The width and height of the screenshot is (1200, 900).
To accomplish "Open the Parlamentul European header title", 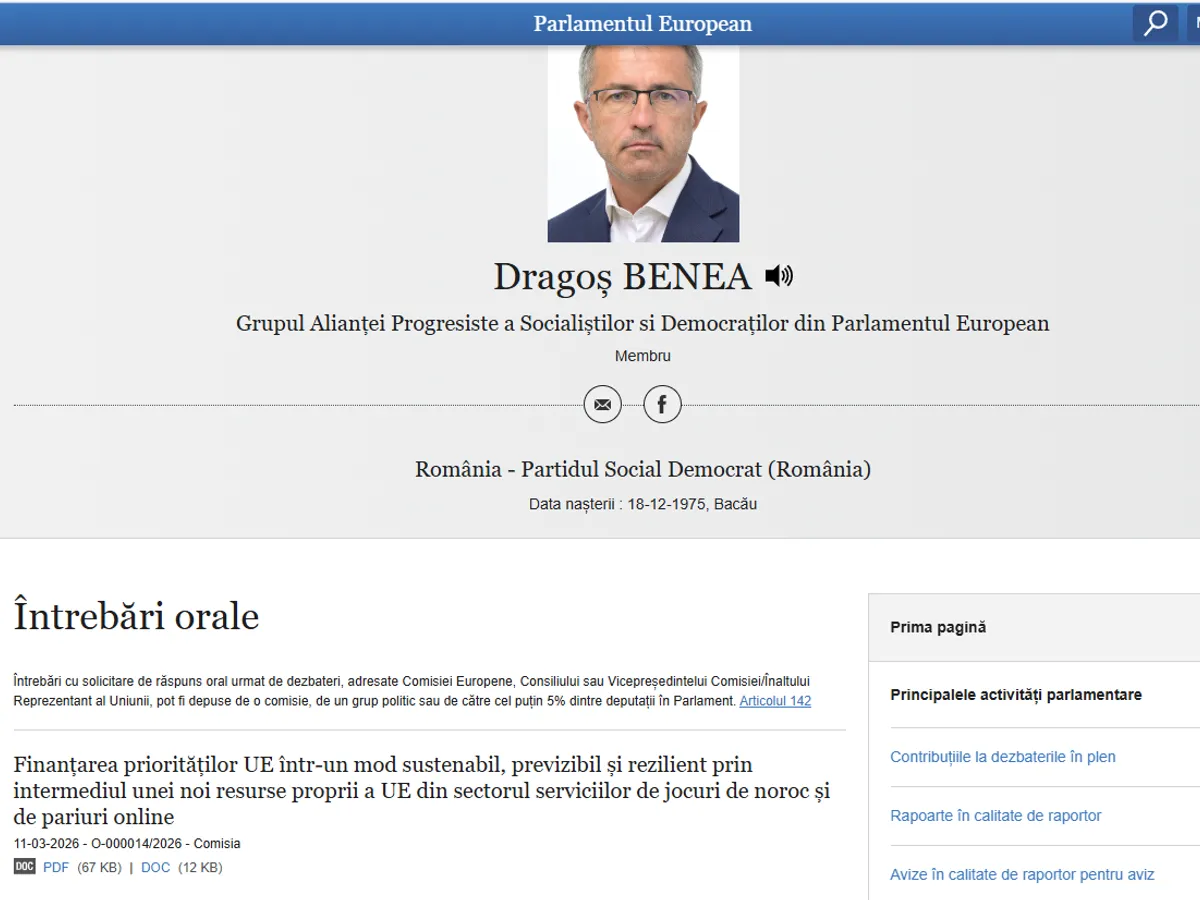I will coord(642,23).
